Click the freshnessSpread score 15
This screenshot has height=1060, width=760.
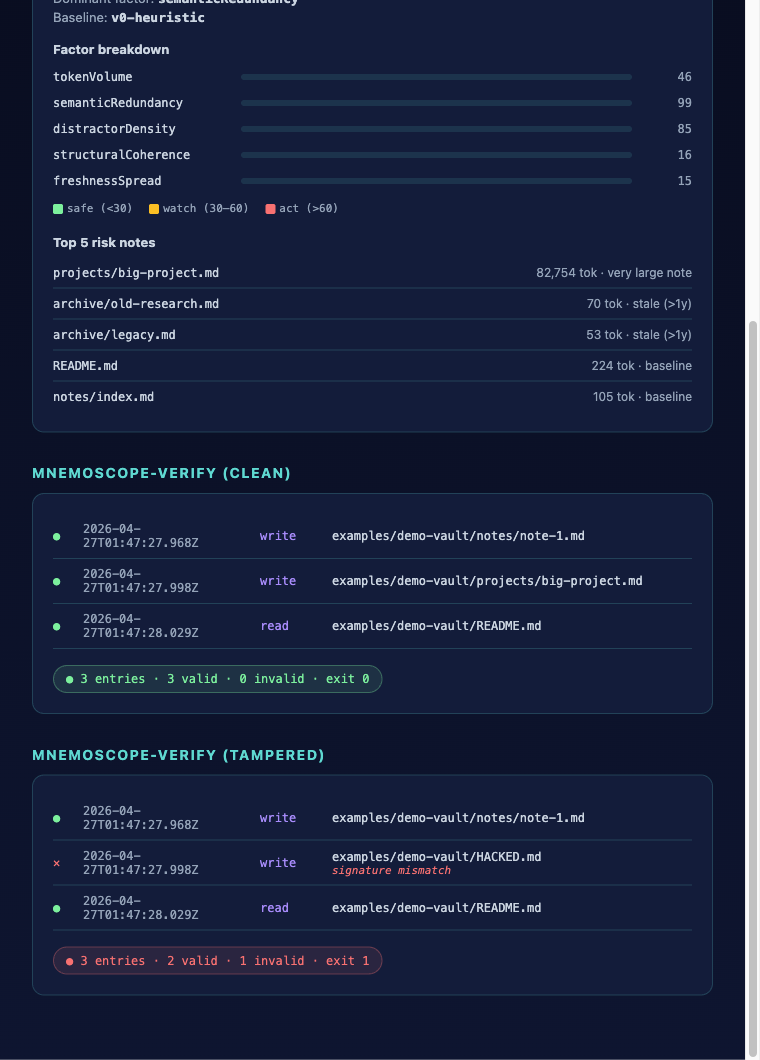click(x=684, y=180)
